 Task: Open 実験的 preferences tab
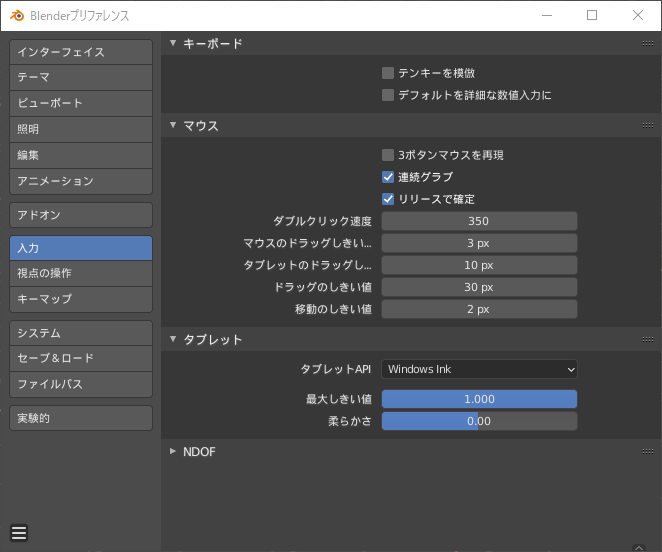pos(81,418)
